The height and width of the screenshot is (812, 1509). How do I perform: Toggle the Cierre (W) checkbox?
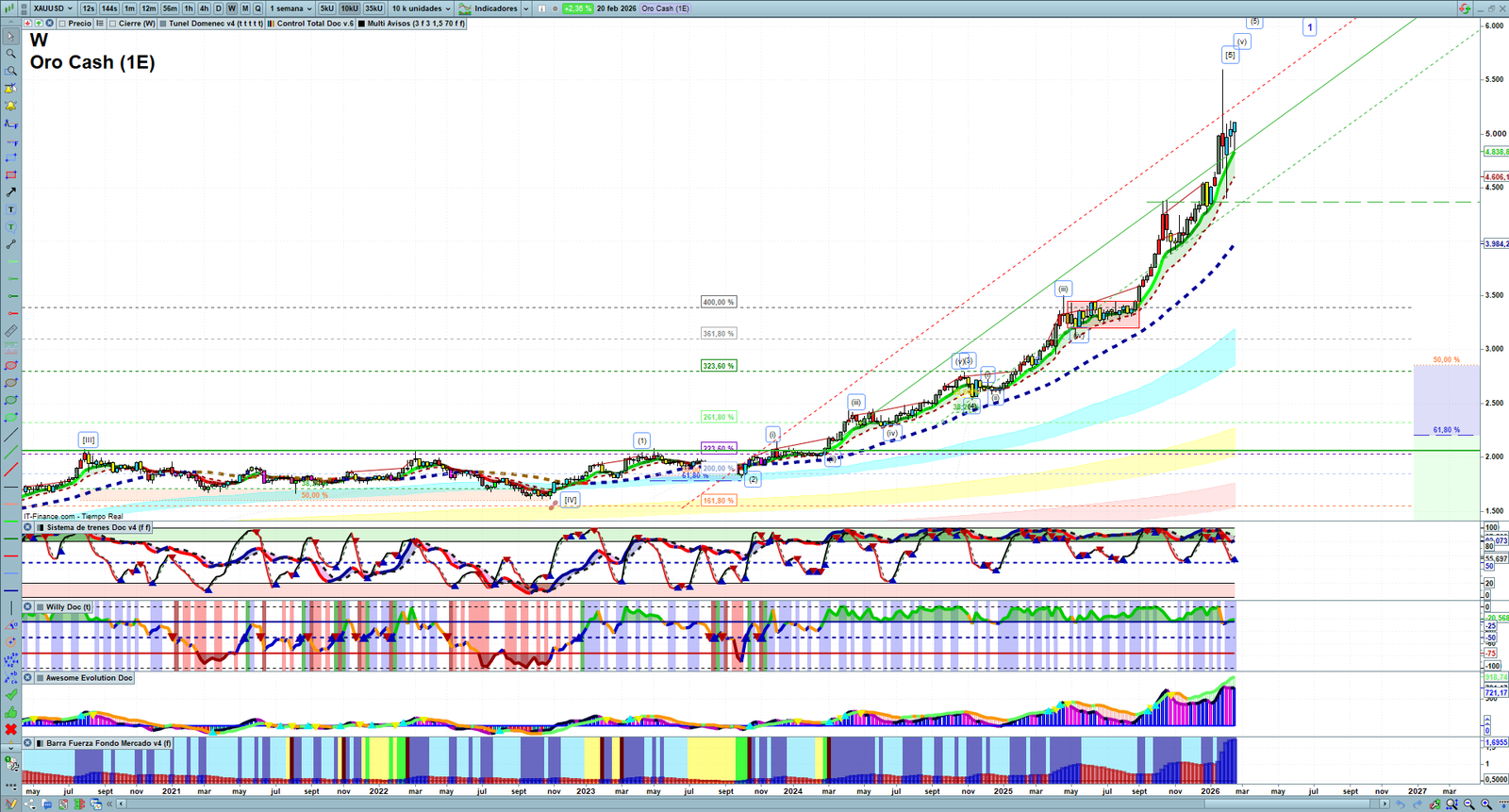113,24
